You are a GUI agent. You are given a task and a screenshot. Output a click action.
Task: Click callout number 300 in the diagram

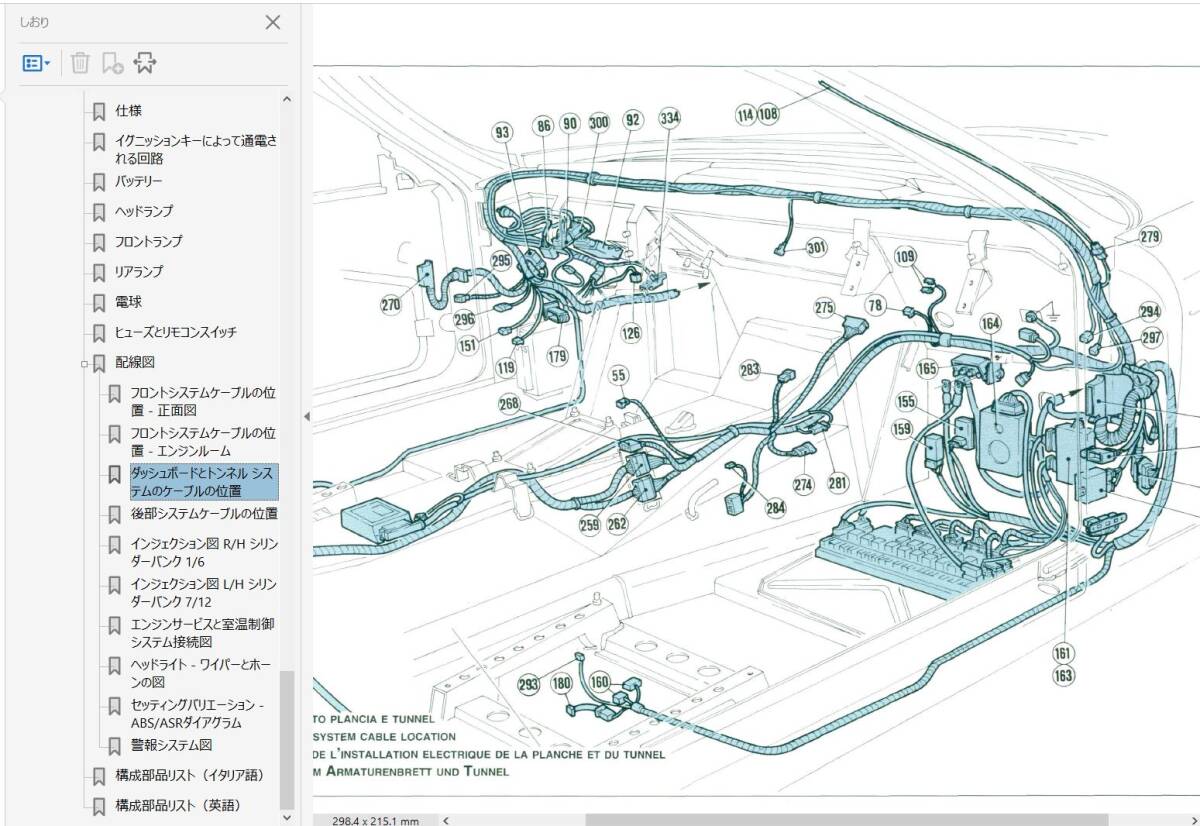(598, 123)
